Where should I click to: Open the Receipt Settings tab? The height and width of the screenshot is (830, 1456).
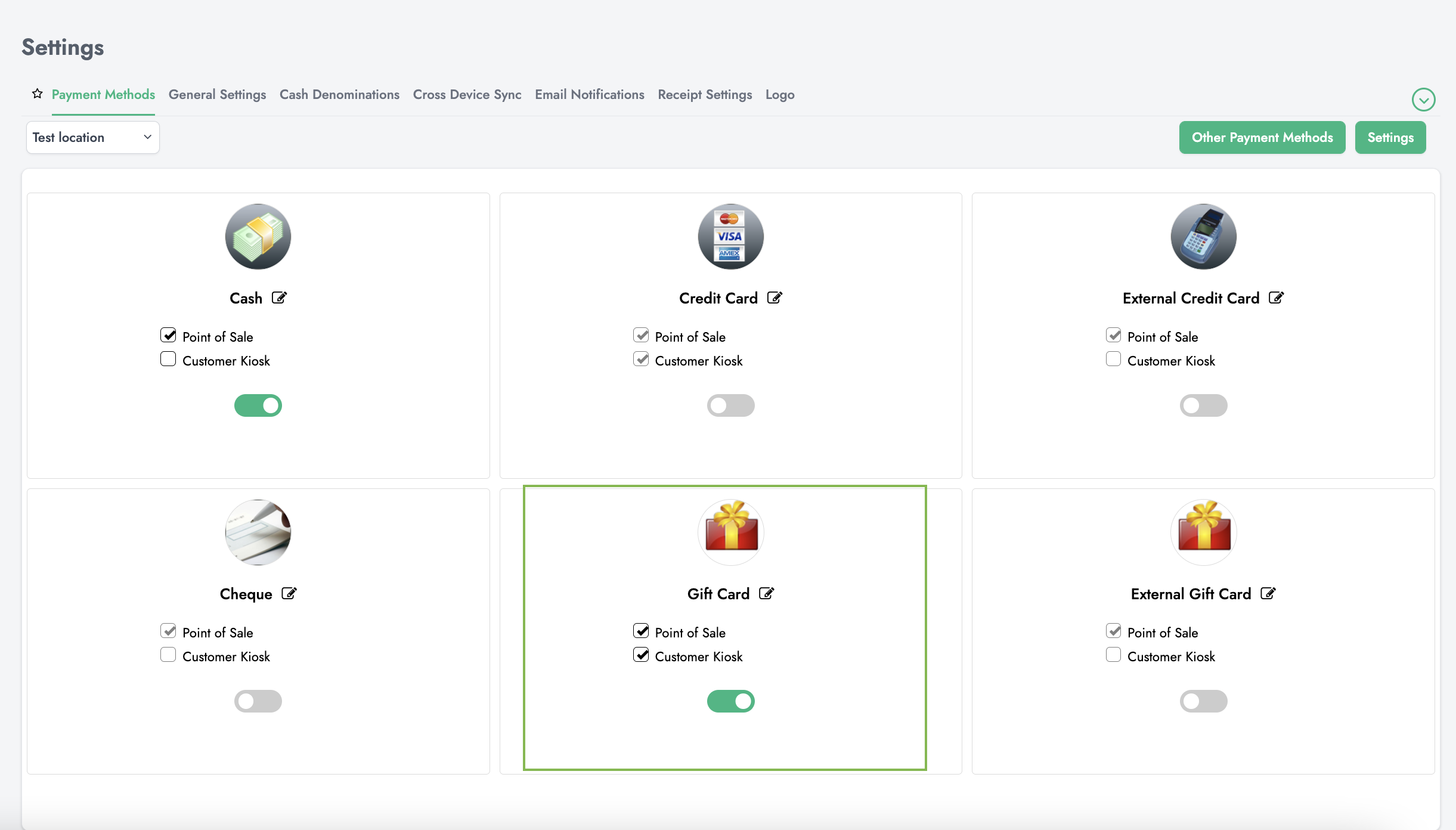(x=705, y=94)
